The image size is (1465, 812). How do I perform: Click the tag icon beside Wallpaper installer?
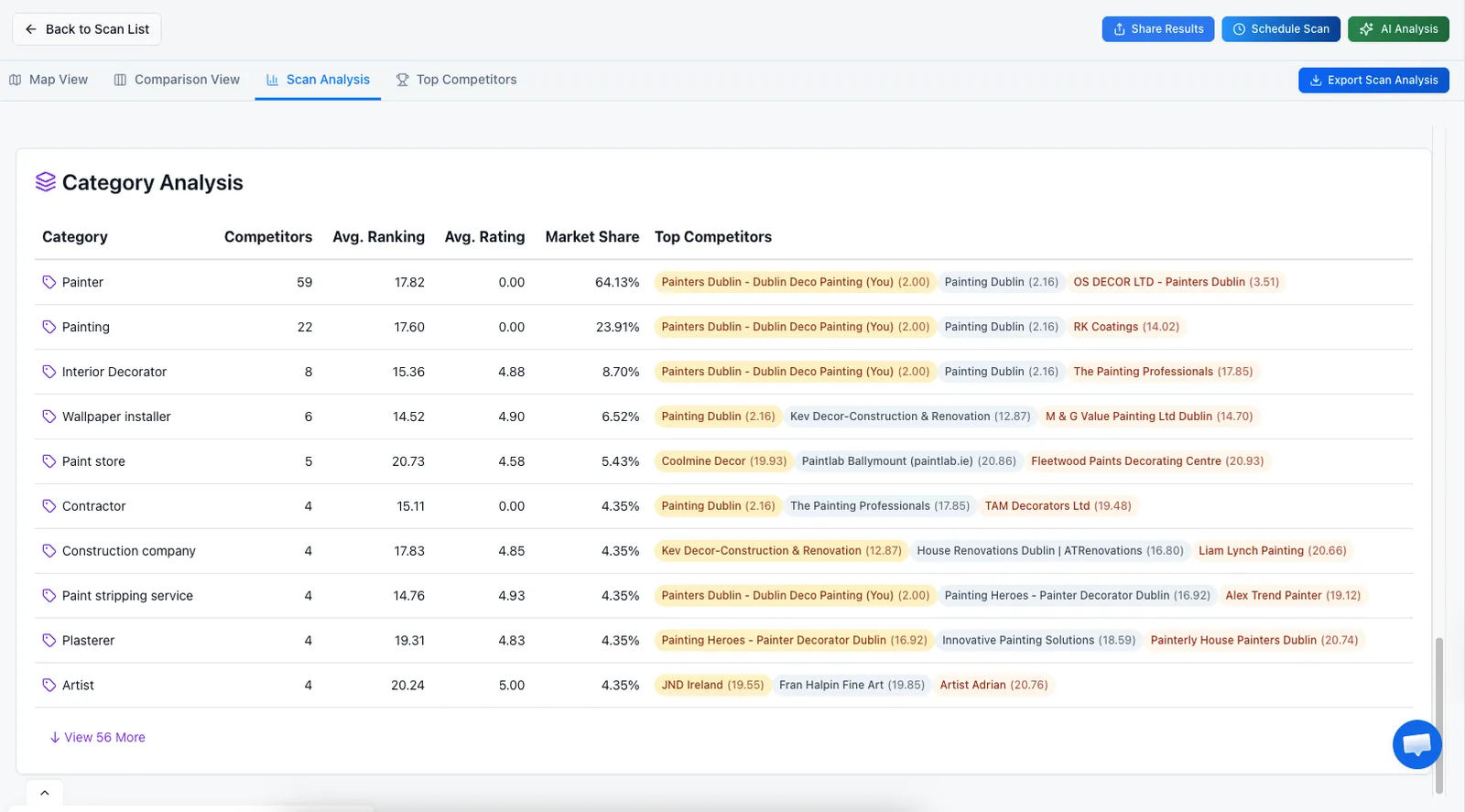pos(49,417)
